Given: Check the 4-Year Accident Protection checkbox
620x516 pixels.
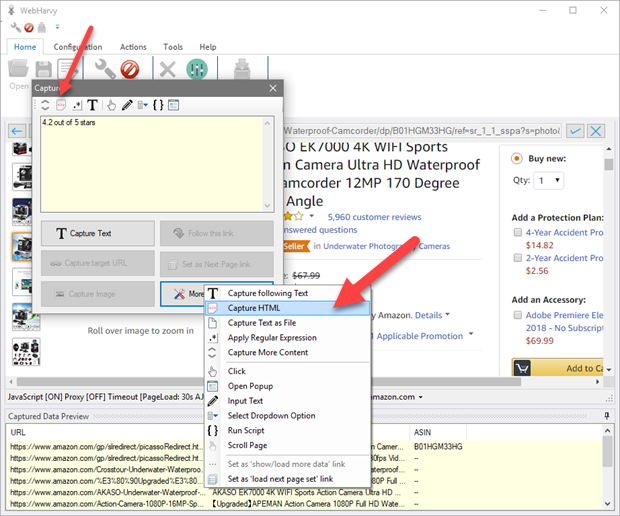Looking at the screenshot, I should click(x=517, y=234).
